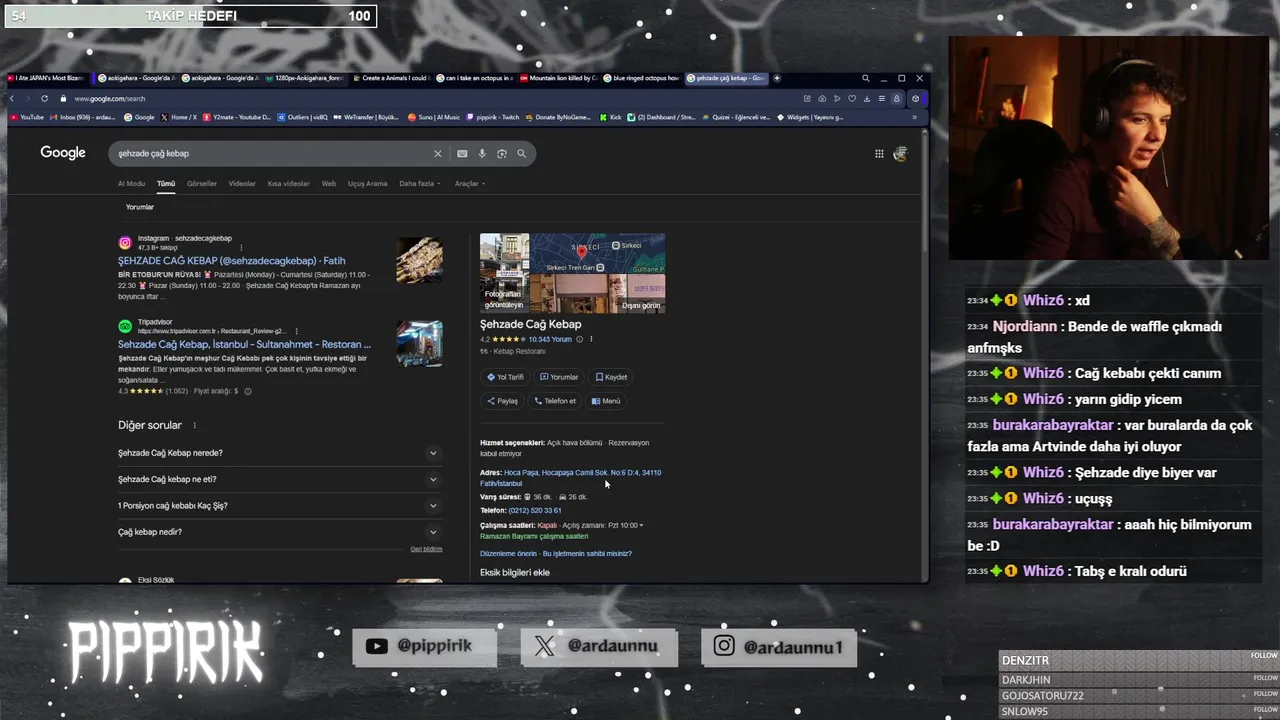
Task: Open the Tripadvisor result options menu
Action: coord(296,331)
